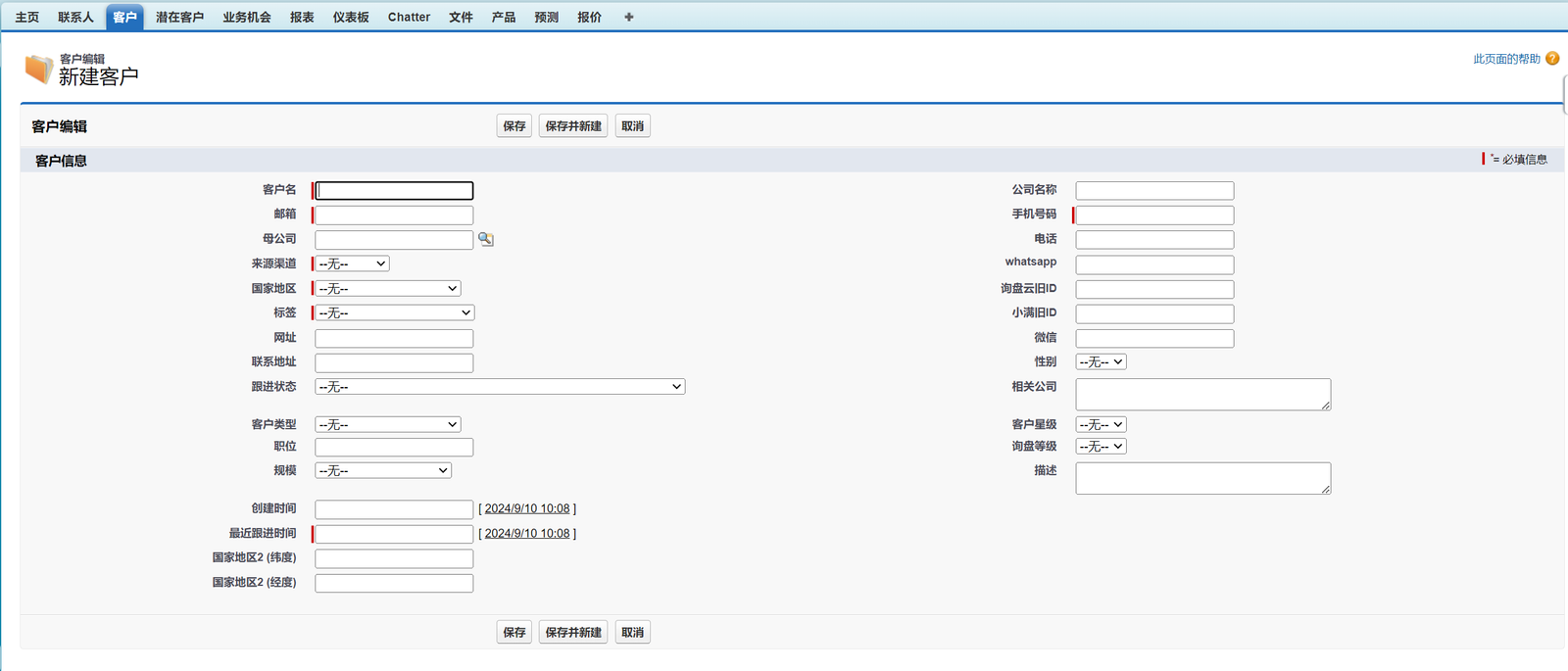Open the plus tab for all tabs
The height and width of the screenshot is (671, 1568).
629,17
